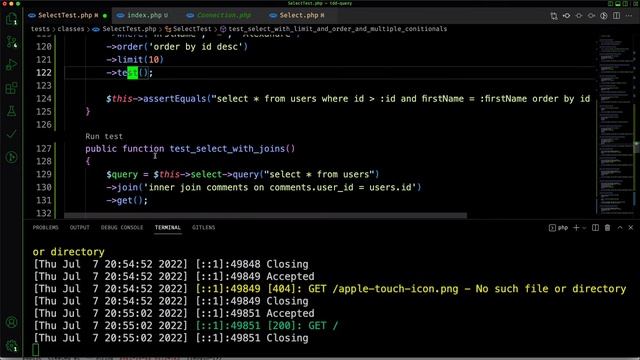Screen dimensions: 640x360
Task: Place cursor on test_select_with_joins function name
Action: point(227,149)
